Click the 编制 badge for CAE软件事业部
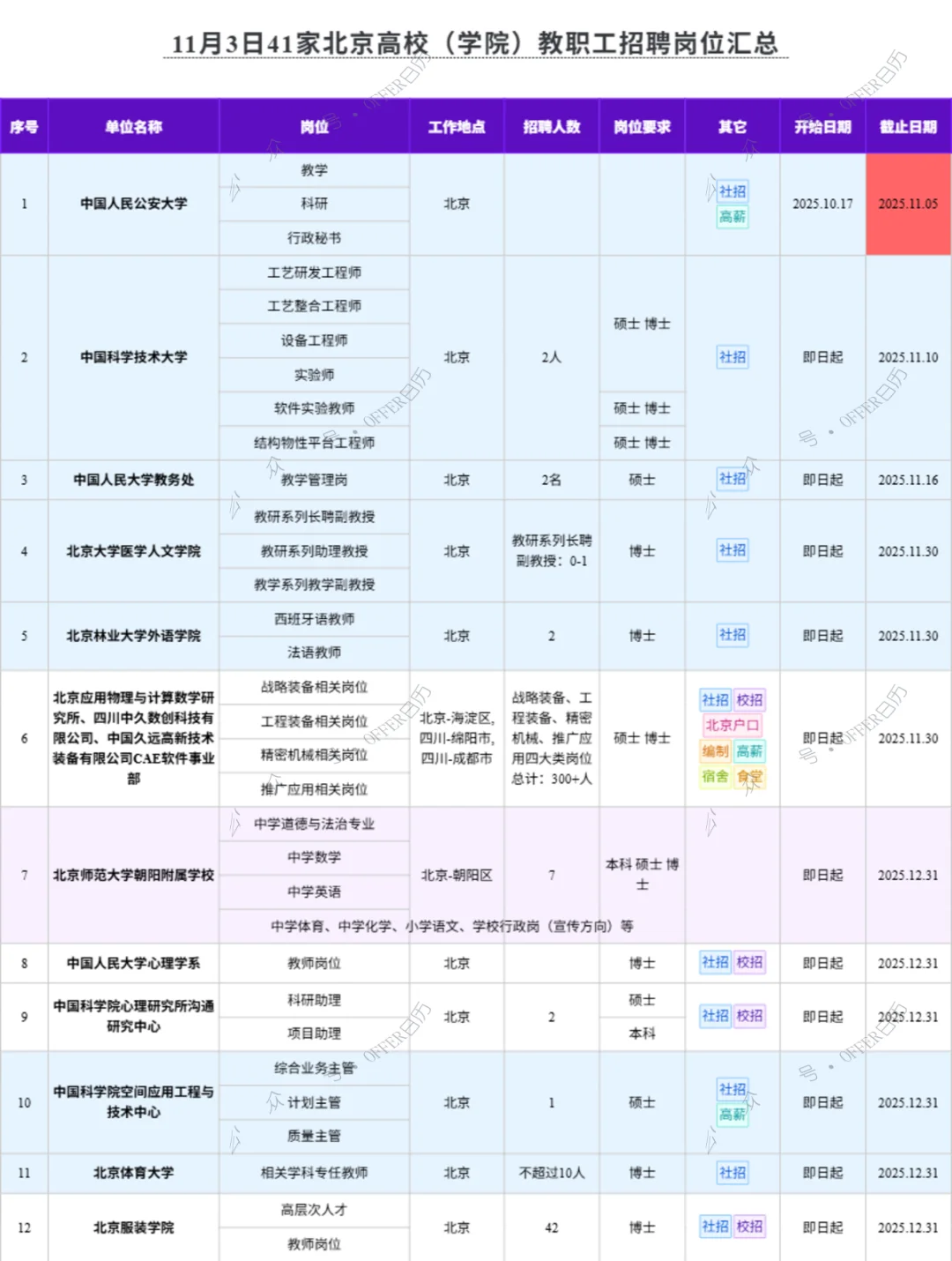The width and height of the screenshot is (952, 1261). tap(714, 752)
